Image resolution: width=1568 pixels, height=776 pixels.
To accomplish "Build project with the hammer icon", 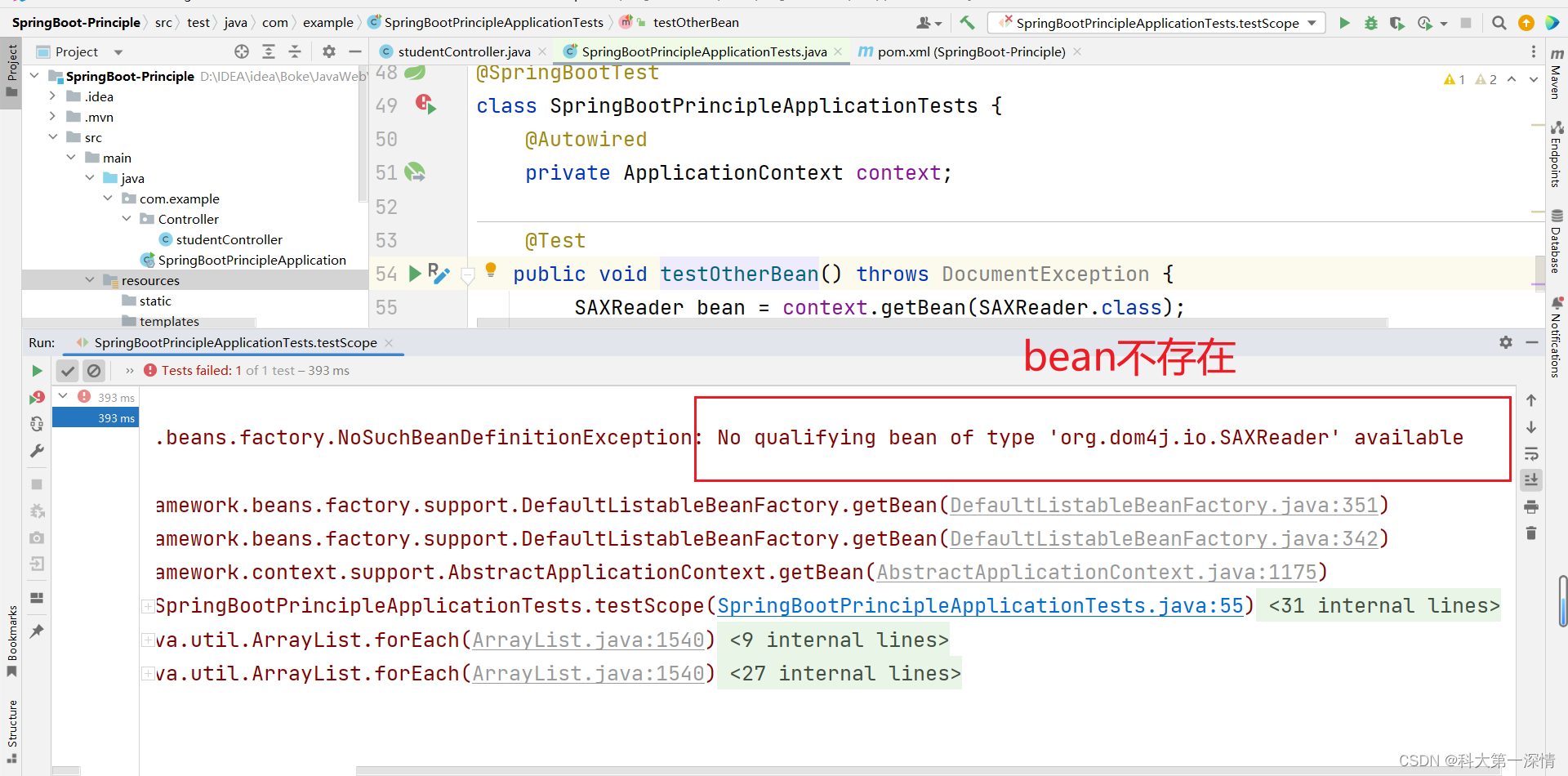I will tap(967, 23).
